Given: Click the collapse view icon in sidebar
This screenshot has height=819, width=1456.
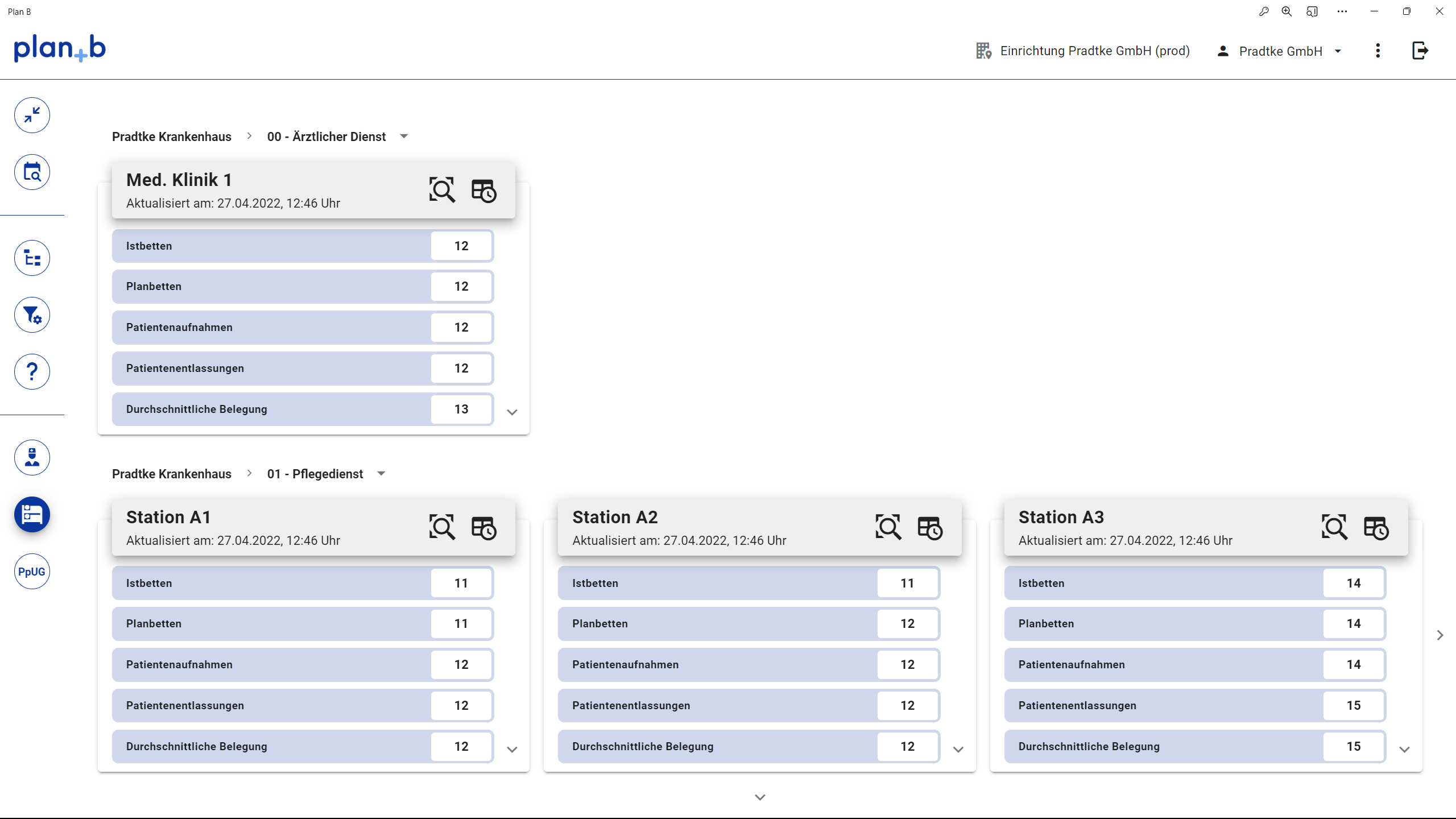Looking at the screenshot, I should [32, 115].
